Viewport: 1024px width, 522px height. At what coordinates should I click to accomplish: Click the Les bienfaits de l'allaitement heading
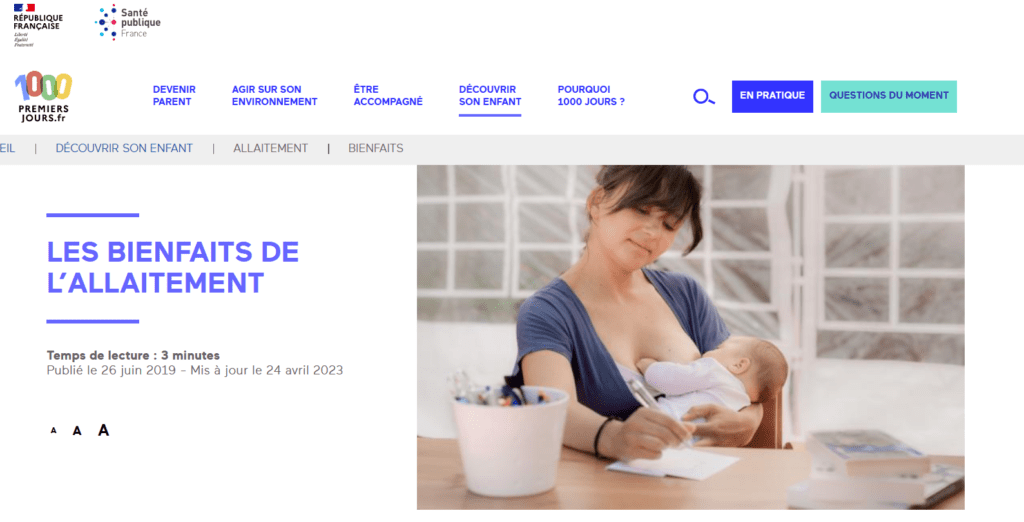click(x=172, y=267)
